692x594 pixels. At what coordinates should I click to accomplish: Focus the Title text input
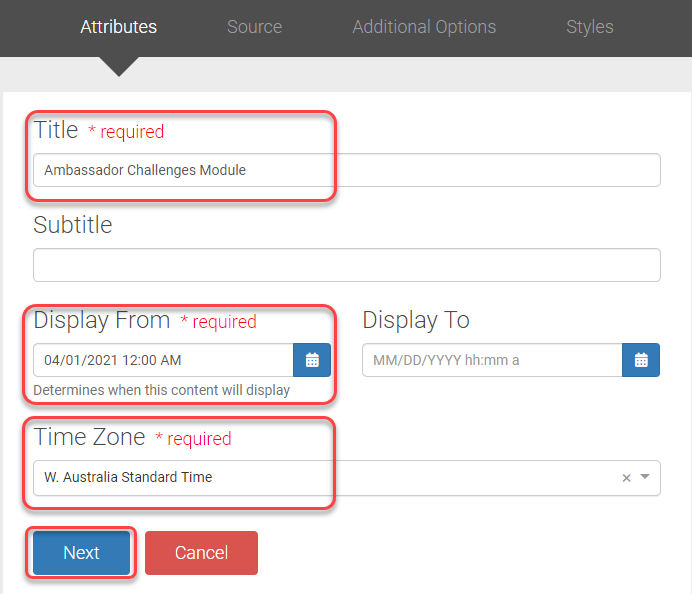346,170
